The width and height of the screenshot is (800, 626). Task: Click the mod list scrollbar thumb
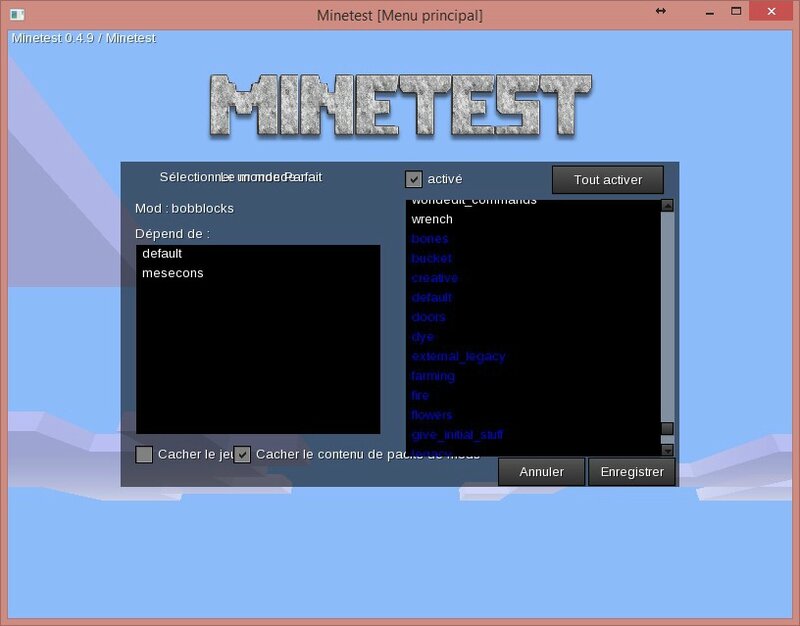[x=667, y=428]
